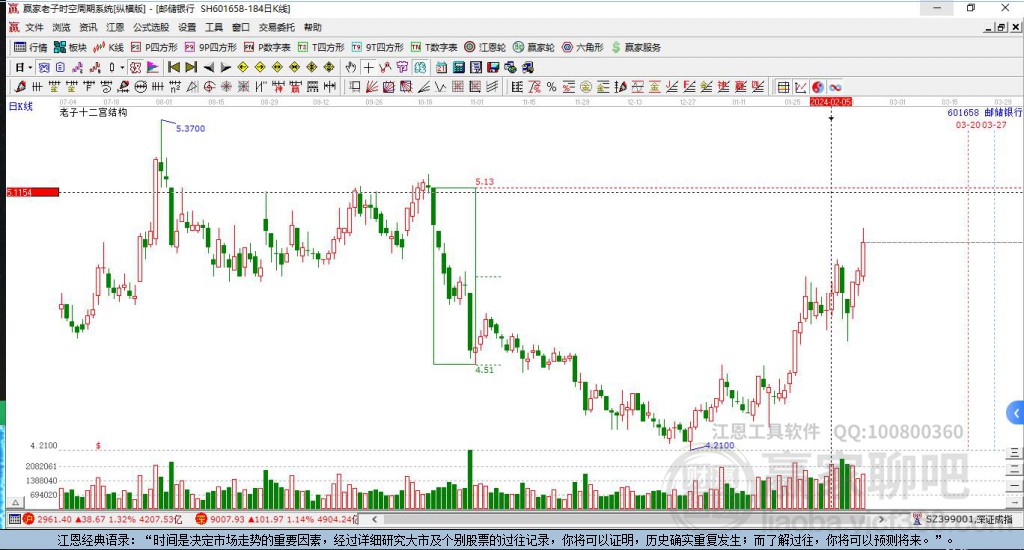Select the hand pan tool
The width and height of the screenshot is (1024, 550).
click(350, 67)
